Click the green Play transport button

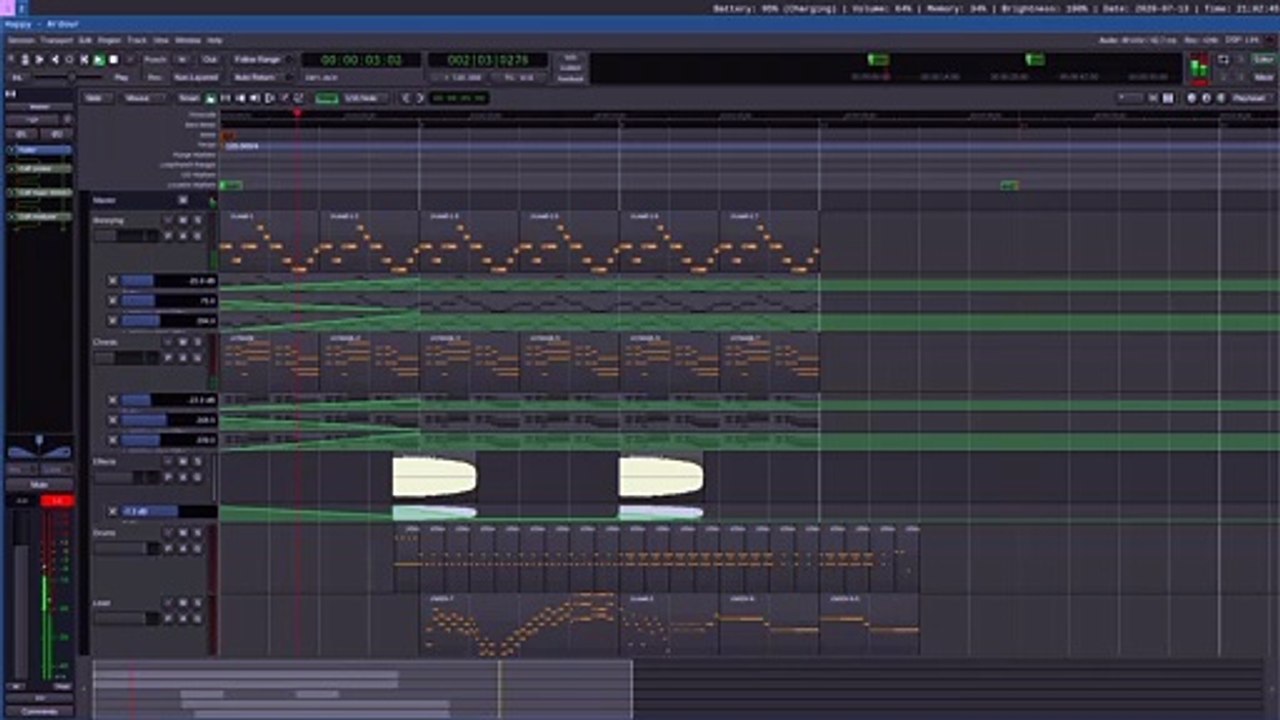(99, 59)
